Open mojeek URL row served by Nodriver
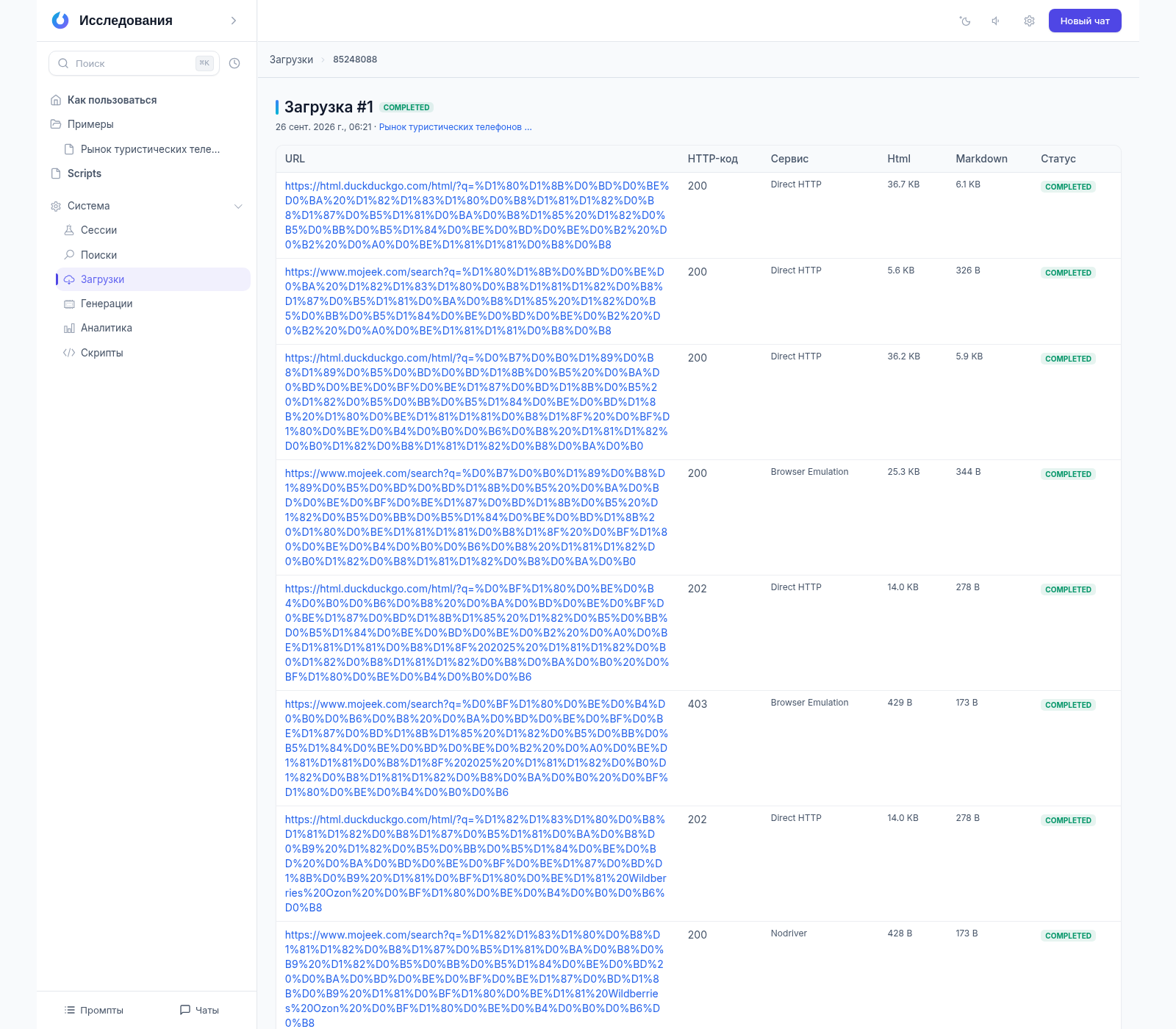The width and height of the screenshot is (1176, 1029). coord(474,979)
